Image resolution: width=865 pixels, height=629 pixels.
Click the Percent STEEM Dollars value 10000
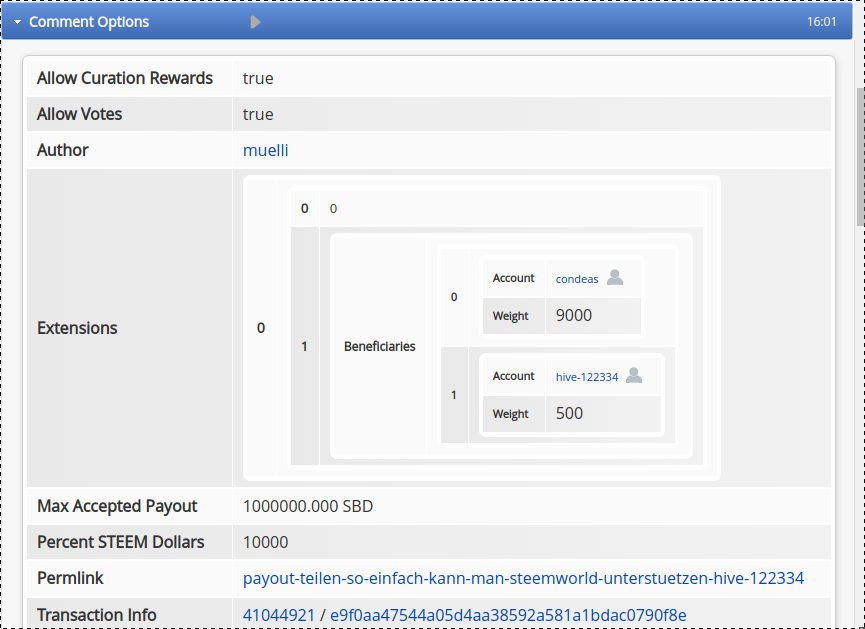pos(265,542)
